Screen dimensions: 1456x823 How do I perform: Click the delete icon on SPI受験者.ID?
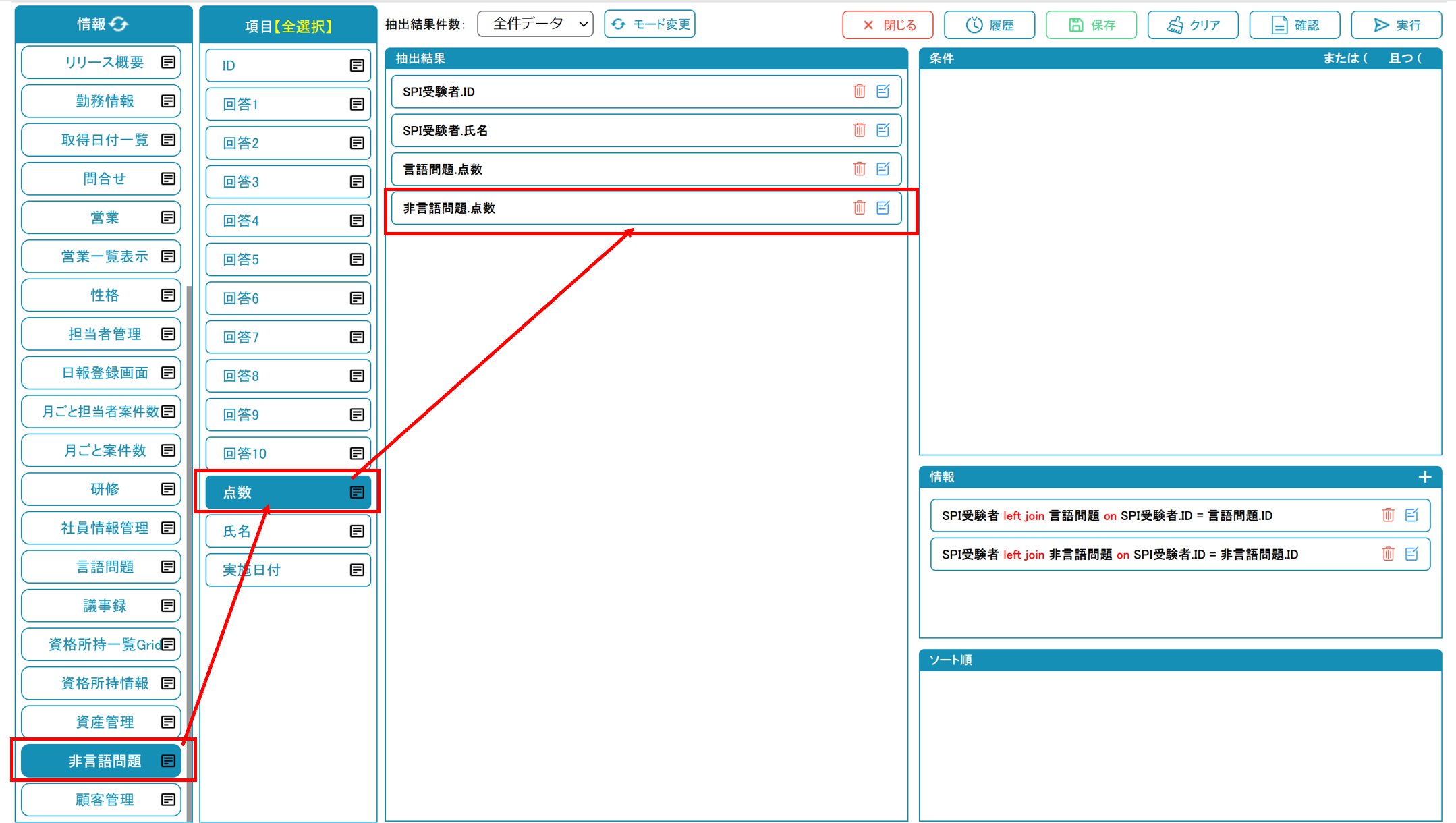click(x=859, y=91)
